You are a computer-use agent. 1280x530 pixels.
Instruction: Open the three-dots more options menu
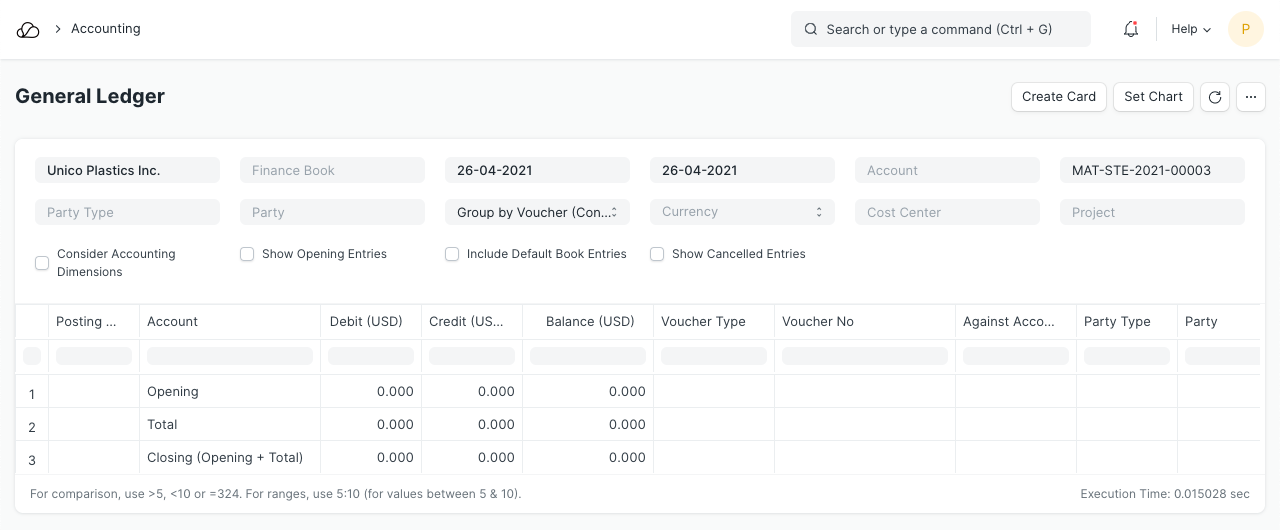(1251, 97)
